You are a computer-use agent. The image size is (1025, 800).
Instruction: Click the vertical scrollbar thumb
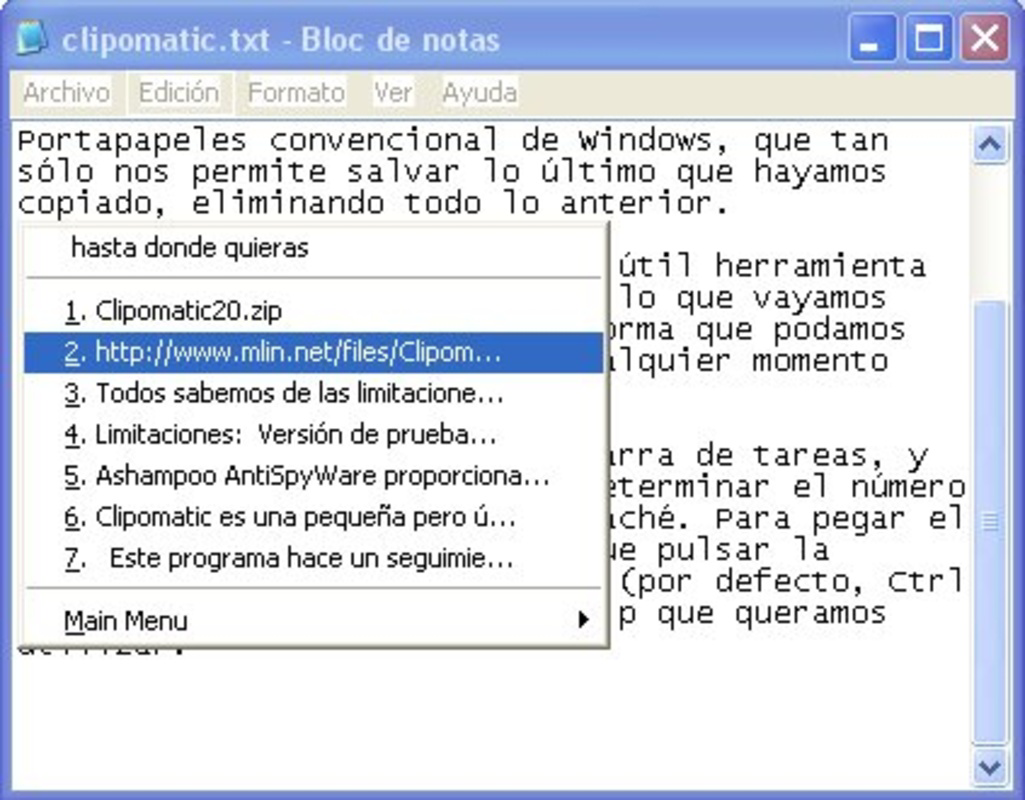pos(989,521)
